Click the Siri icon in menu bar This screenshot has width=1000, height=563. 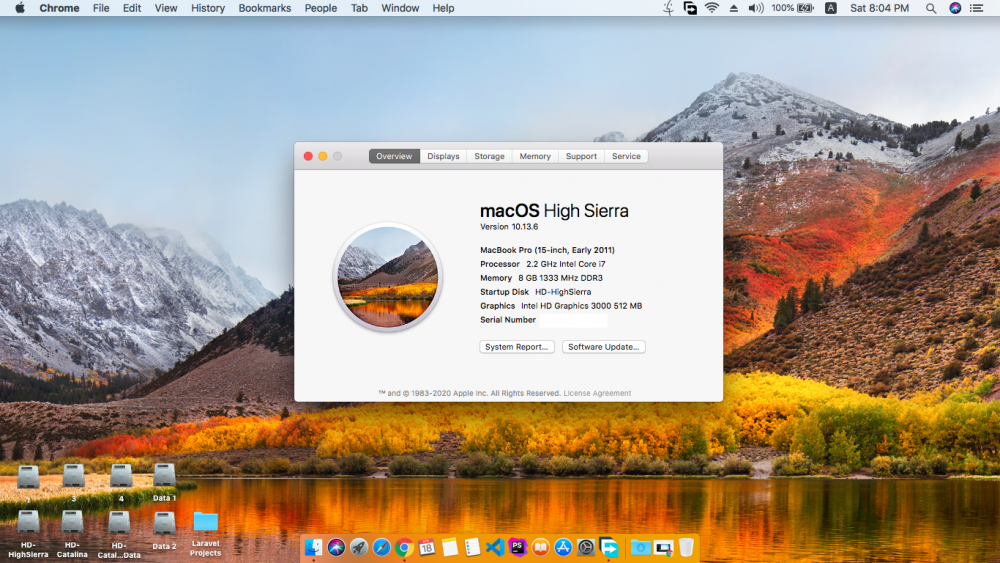coord(955,8)
